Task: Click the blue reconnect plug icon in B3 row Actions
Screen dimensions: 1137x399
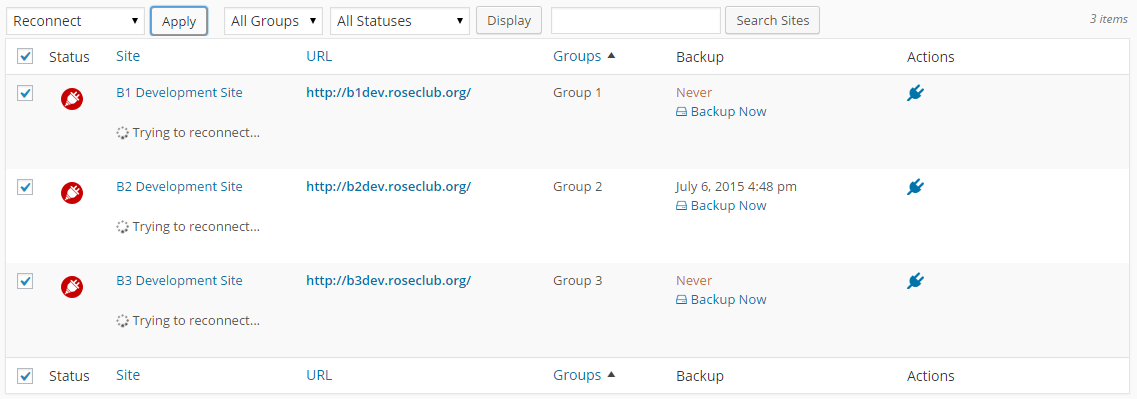Action: (916, 281)
